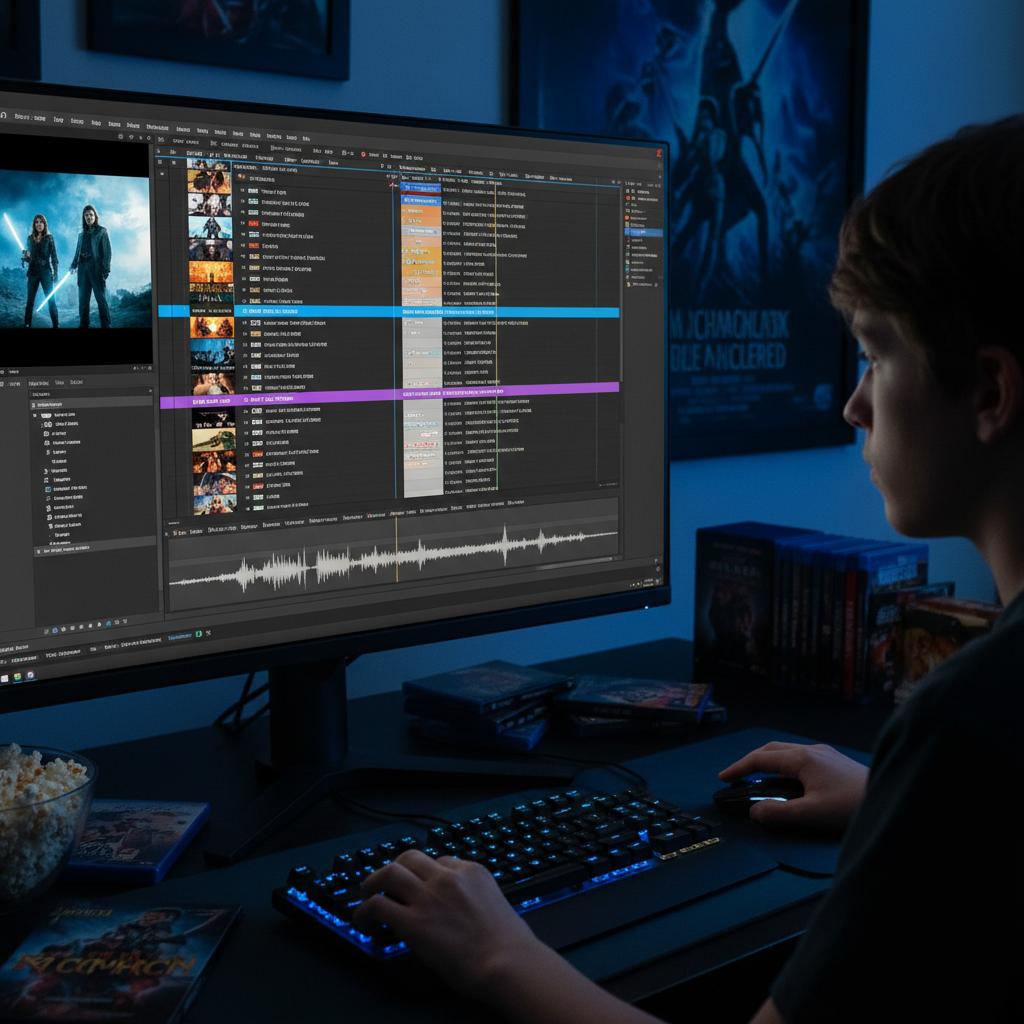Screen dimensions: 1024x1024
Task: Open the Windows Start button on the taskbar
Action: 4,678
